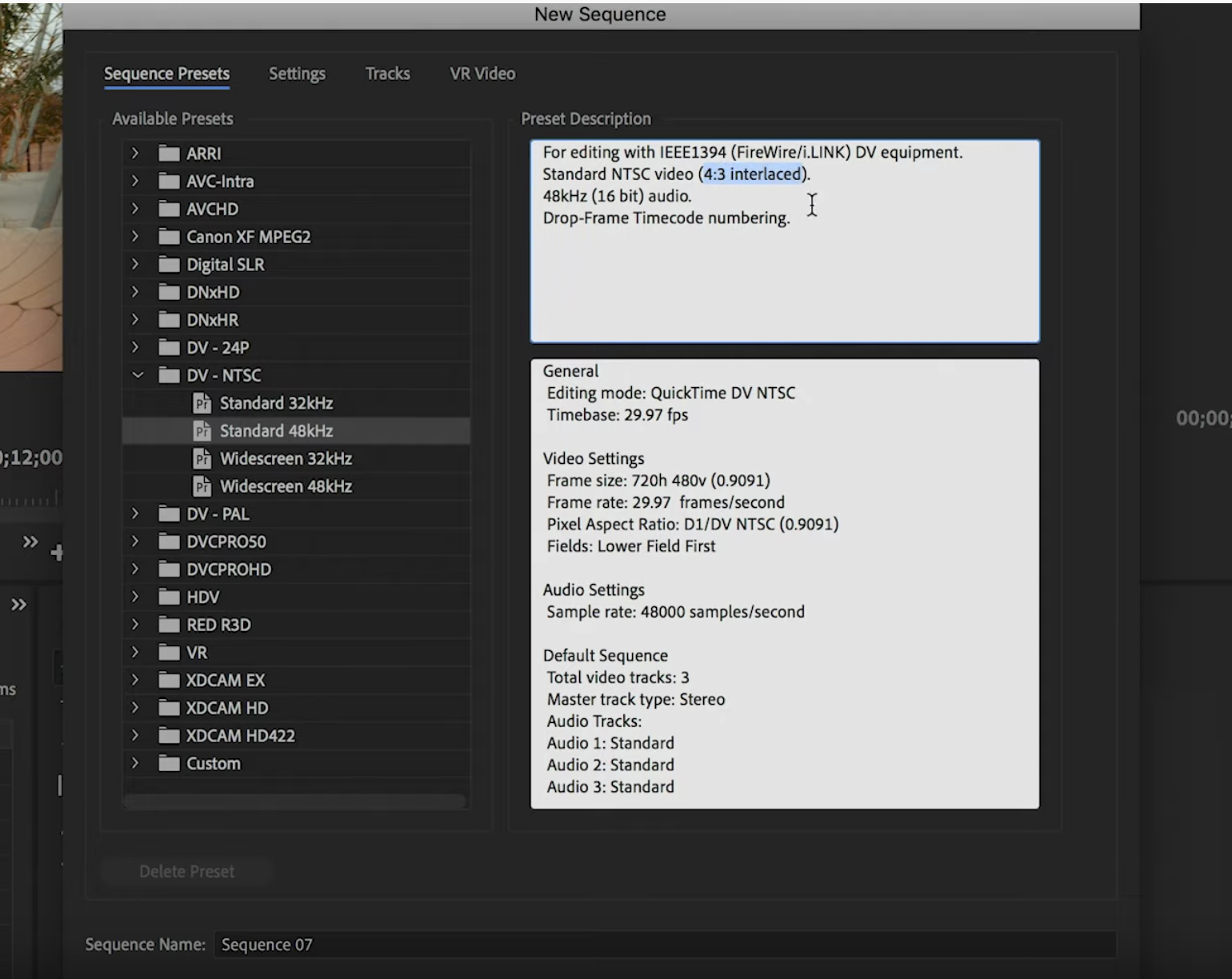
Task: Click the highlighted '4:3 interlaced' text
Action: tap(753, 174)
